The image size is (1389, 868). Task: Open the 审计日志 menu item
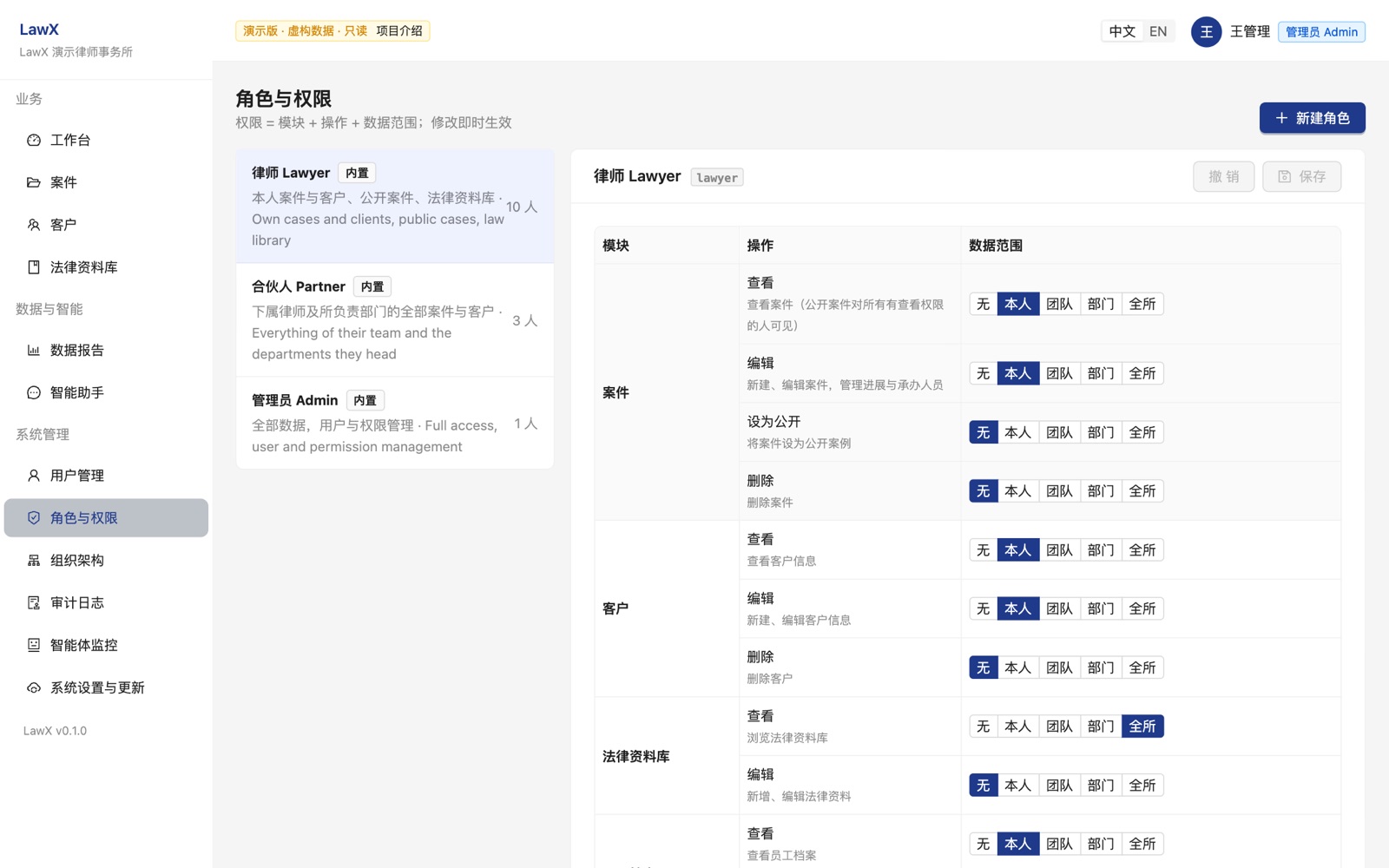(x=106, y=602)
